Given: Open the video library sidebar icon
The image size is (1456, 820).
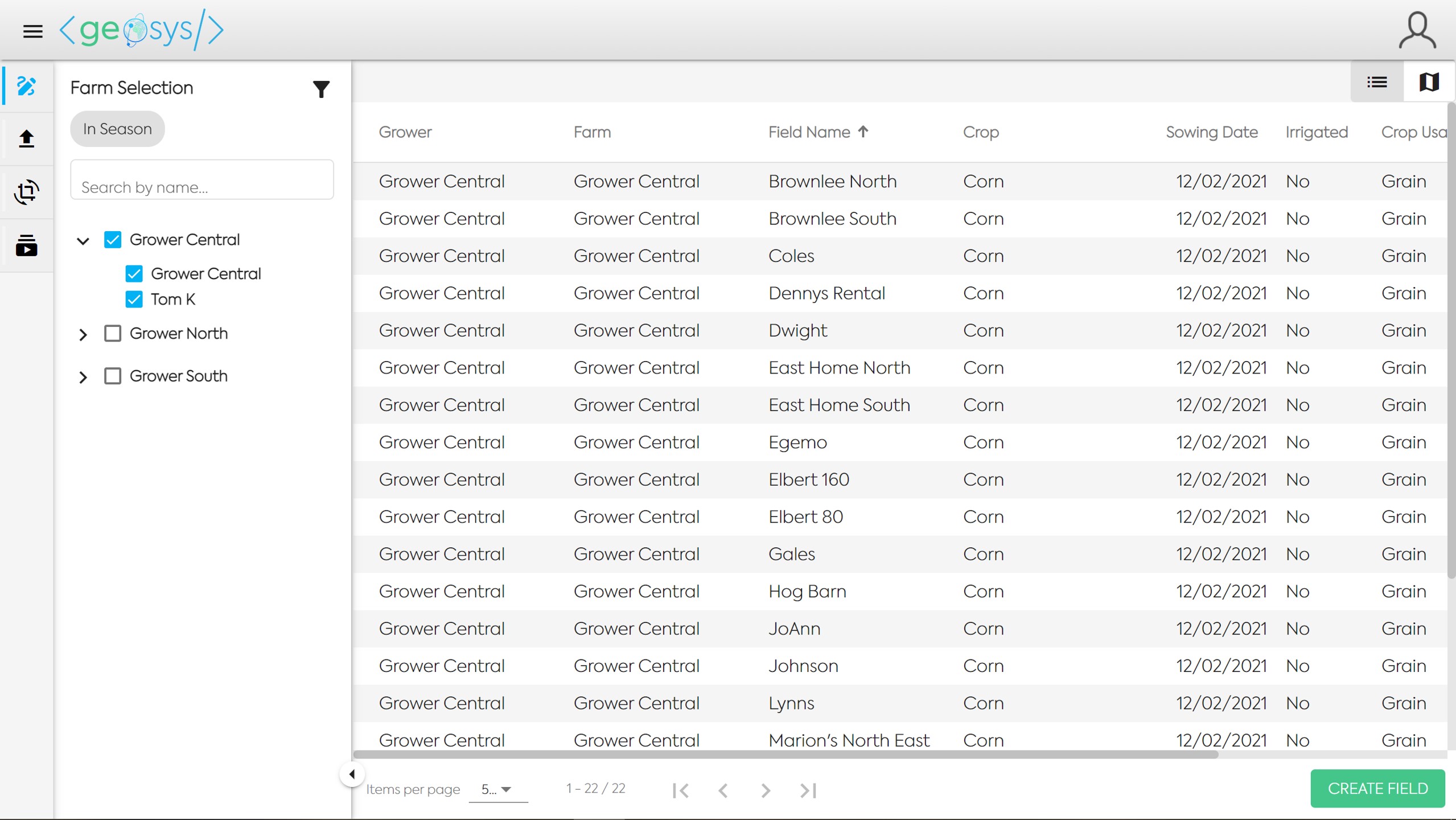Looking at the screenshot, I should tap(27, 245).
